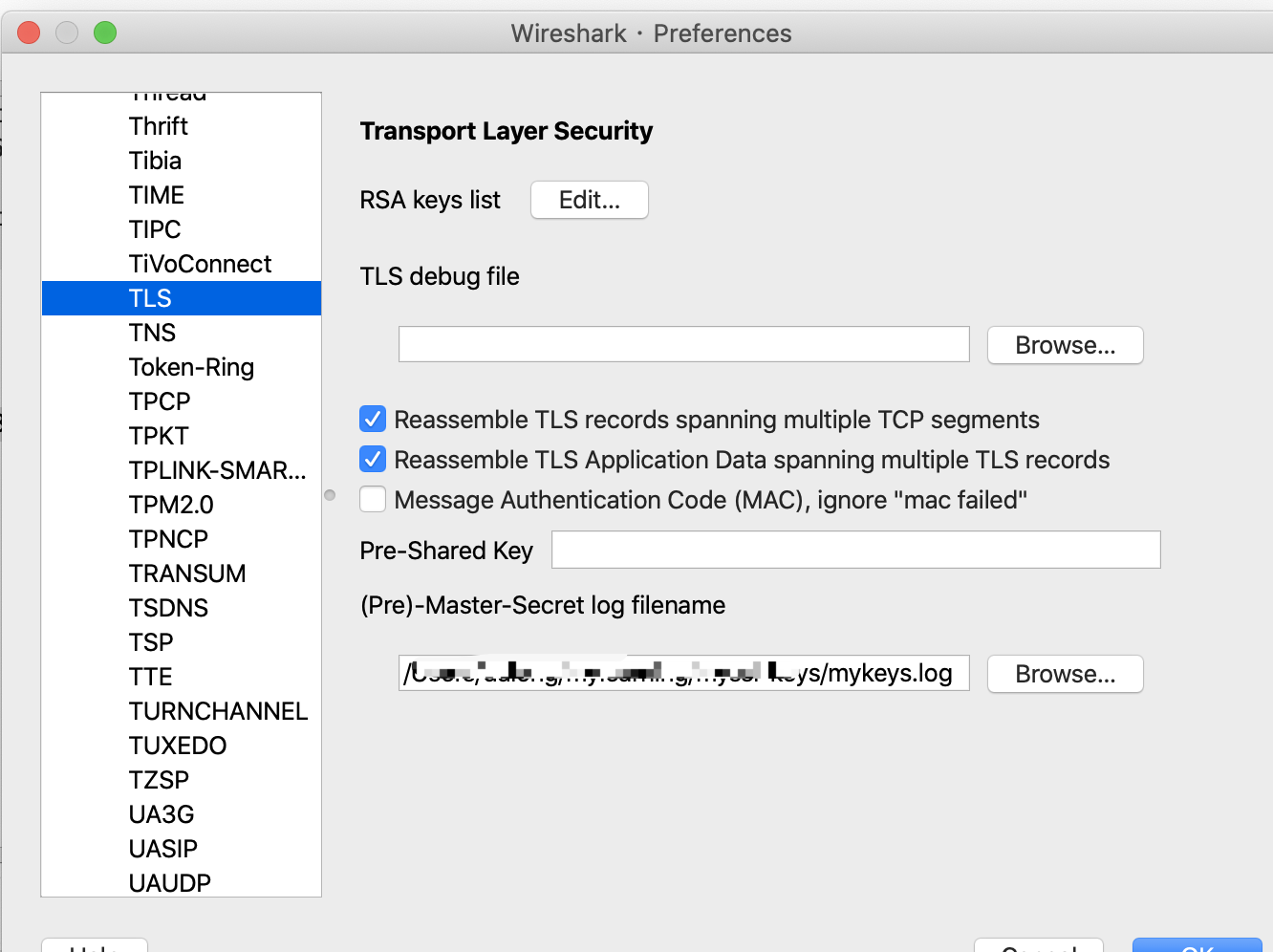
Task: Browse for Pre-Master-Secret log file
Action: click(1065, 674)
